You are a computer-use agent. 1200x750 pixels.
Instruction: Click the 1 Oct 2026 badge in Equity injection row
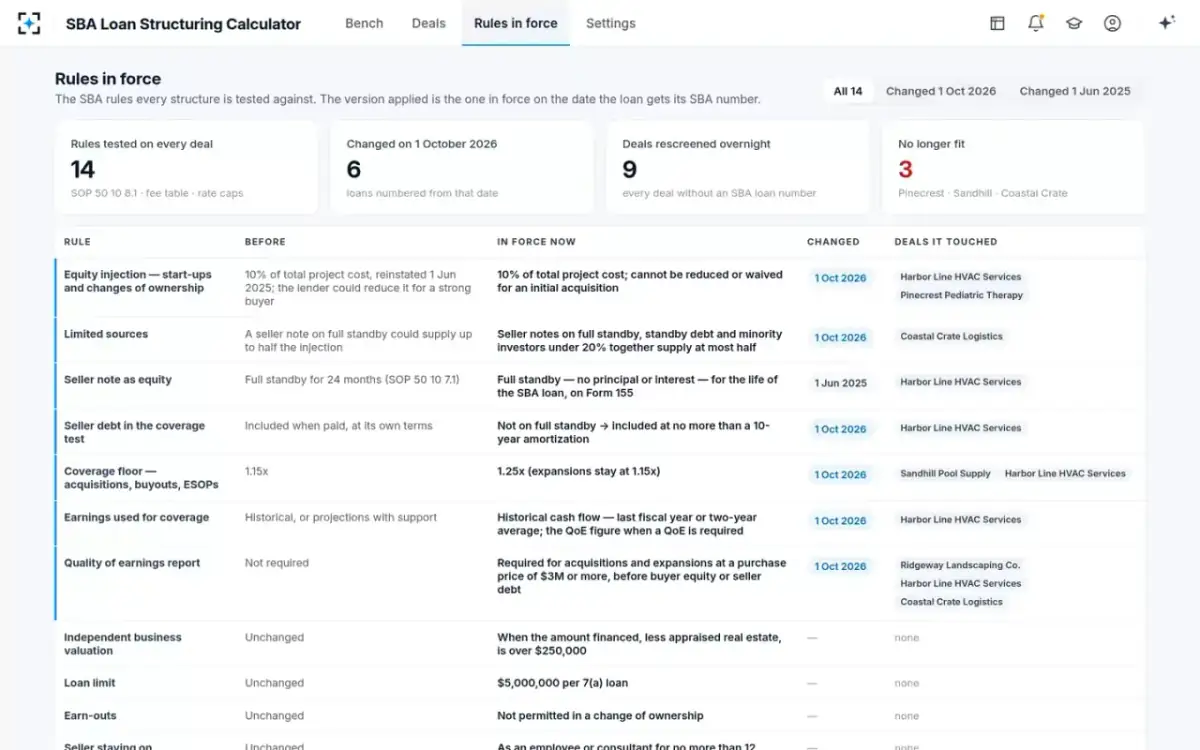(x=840, y=278)
